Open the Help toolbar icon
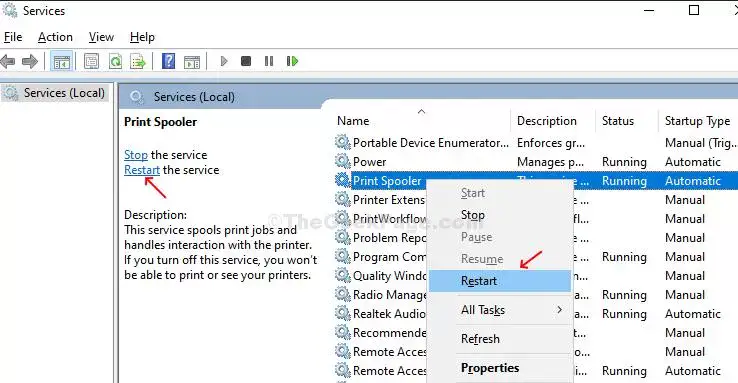 pyautogui.click(x=168, y=61)
